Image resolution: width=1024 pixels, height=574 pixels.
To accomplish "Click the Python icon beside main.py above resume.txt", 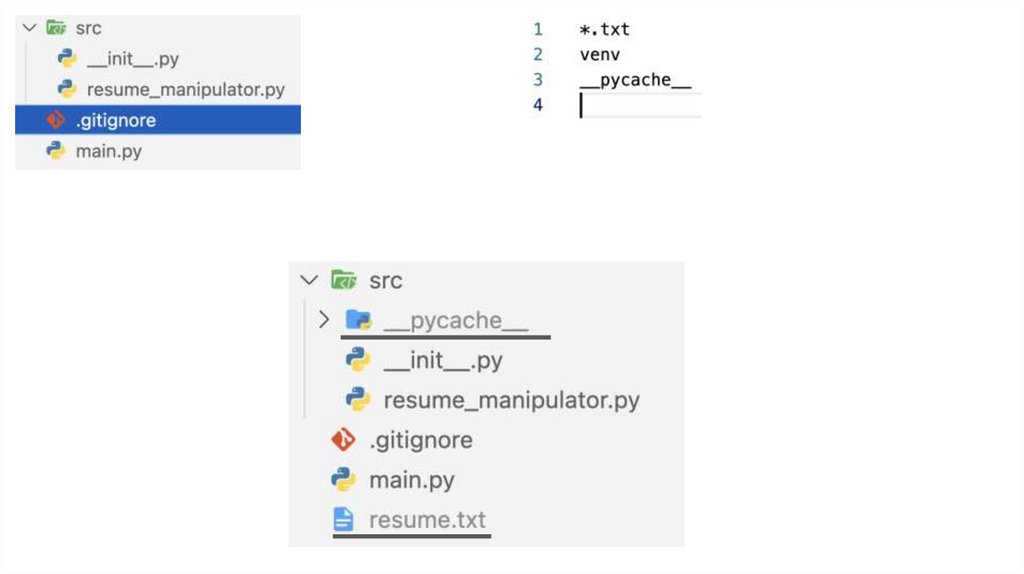I will pos(343,480).
